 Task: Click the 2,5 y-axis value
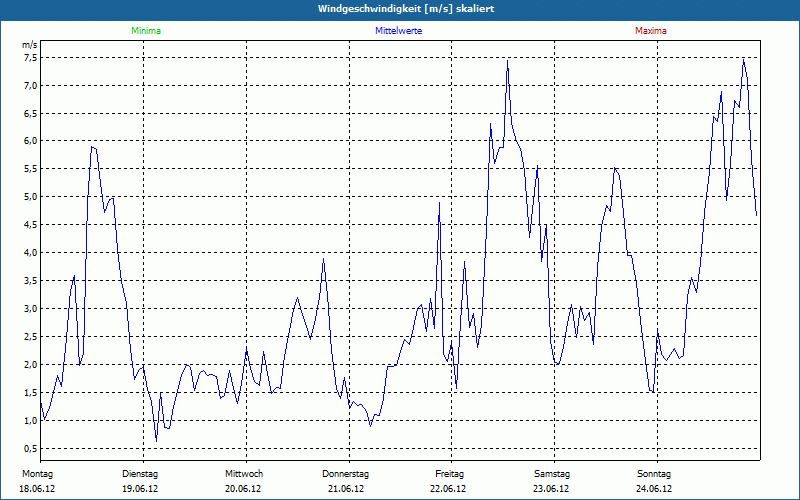31,337
